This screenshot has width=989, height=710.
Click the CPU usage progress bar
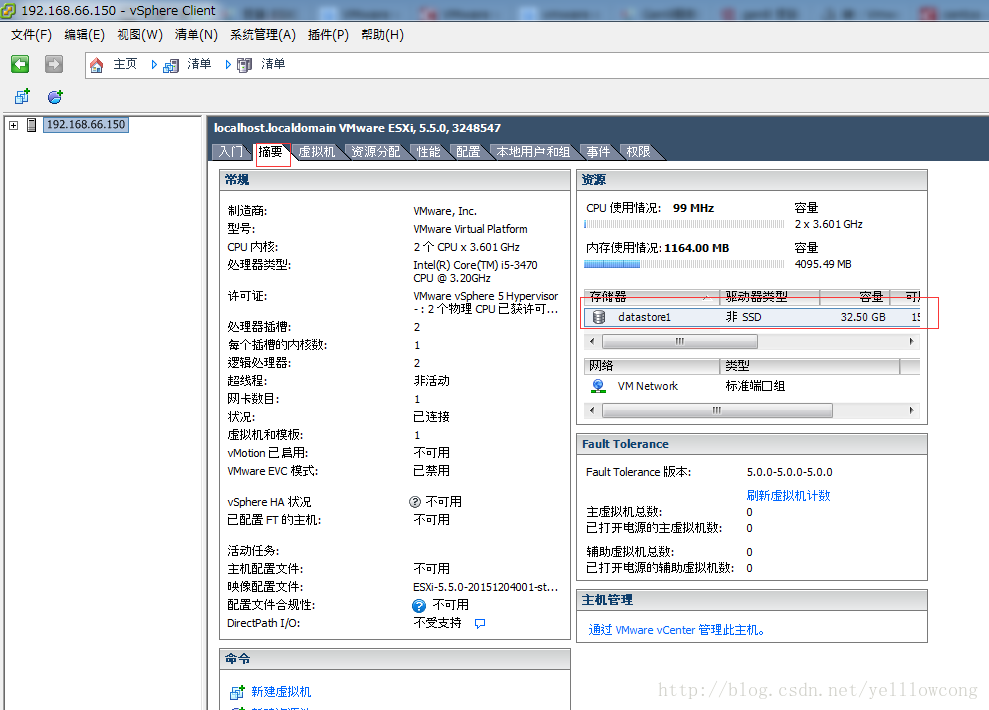point(684,224)
